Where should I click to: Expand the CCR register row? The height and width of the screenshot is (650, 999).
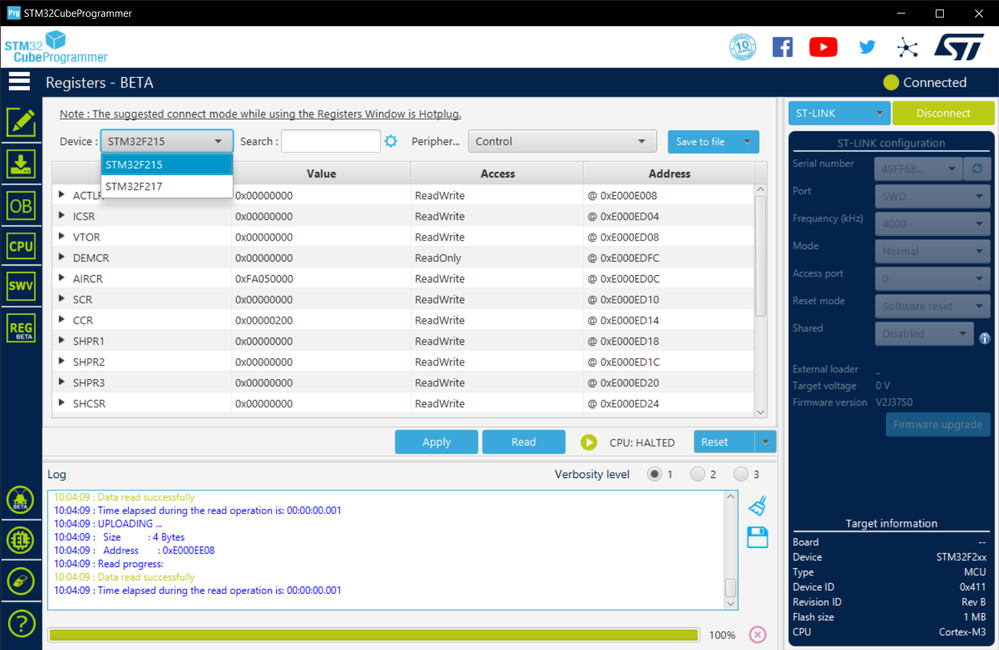pyautogui.click(x=62, y=320)
